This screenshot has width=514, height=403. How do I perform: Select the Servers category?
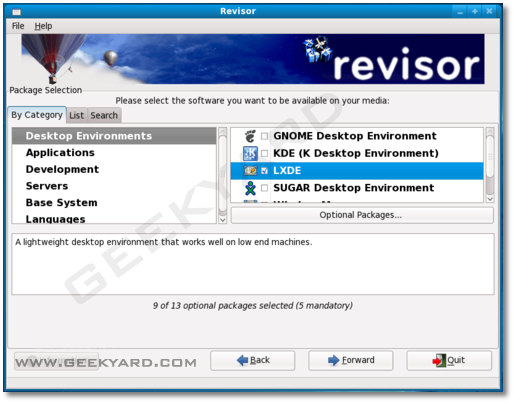click(114, 186)
